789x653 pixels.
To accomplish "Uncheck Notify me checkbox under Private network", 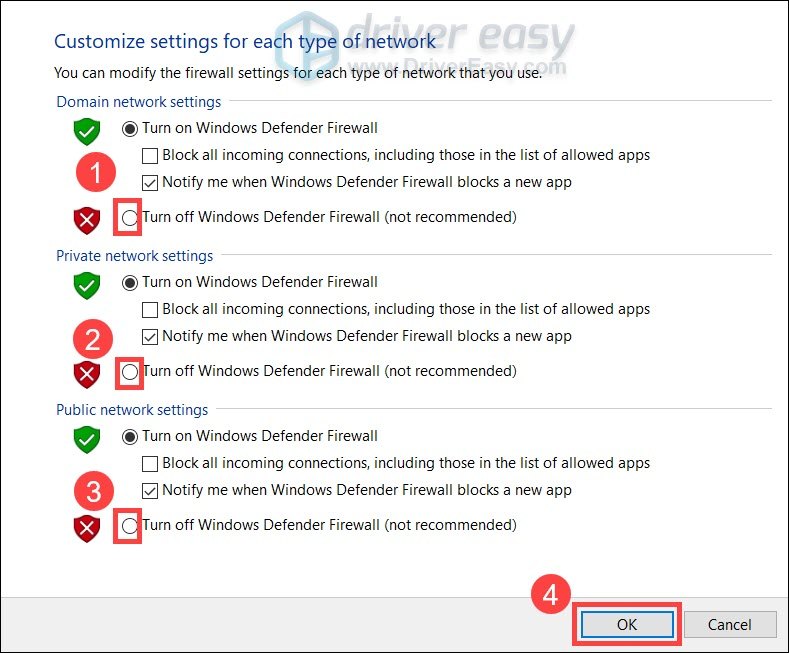I will (150, 337).
